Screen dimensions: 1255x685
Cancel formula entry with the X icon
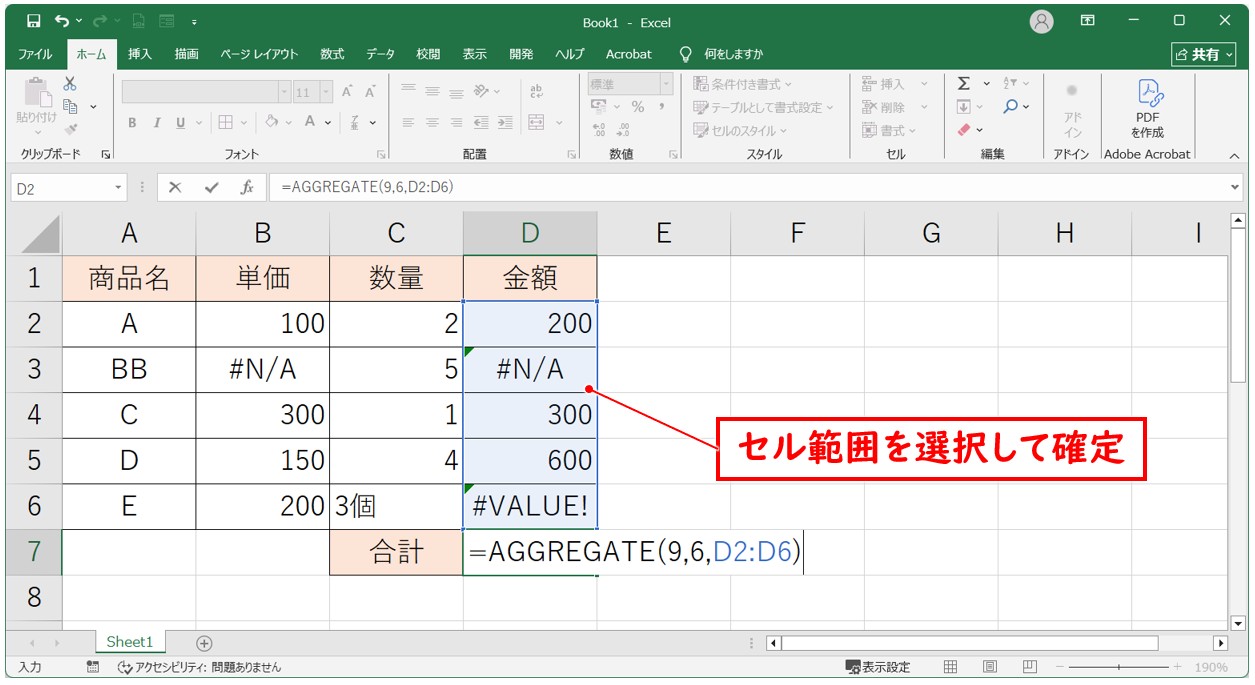click(x=175, y=187)
